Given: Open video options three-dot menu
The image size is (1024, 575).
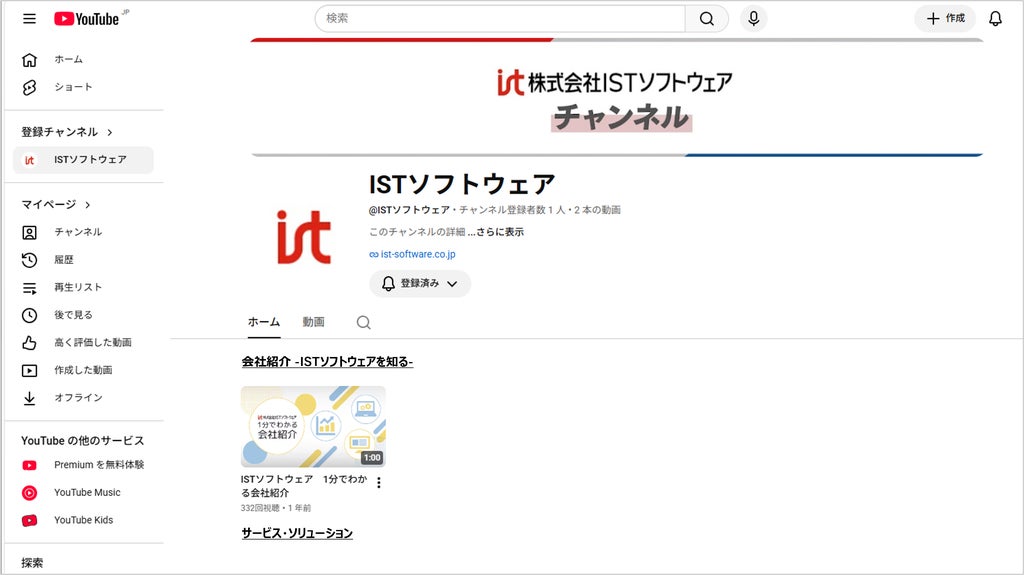Looking at the screenshot, I should pyautogui.click(x=379, y=482).
